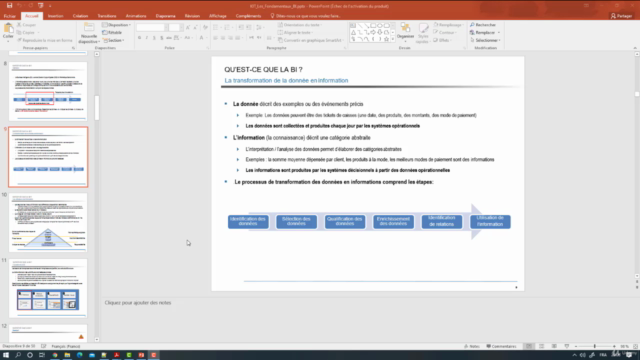The width and height of the screenshot is (640, 360).
Task: Click Convertir en graphique SmartArt
Action: pos(310,40)
